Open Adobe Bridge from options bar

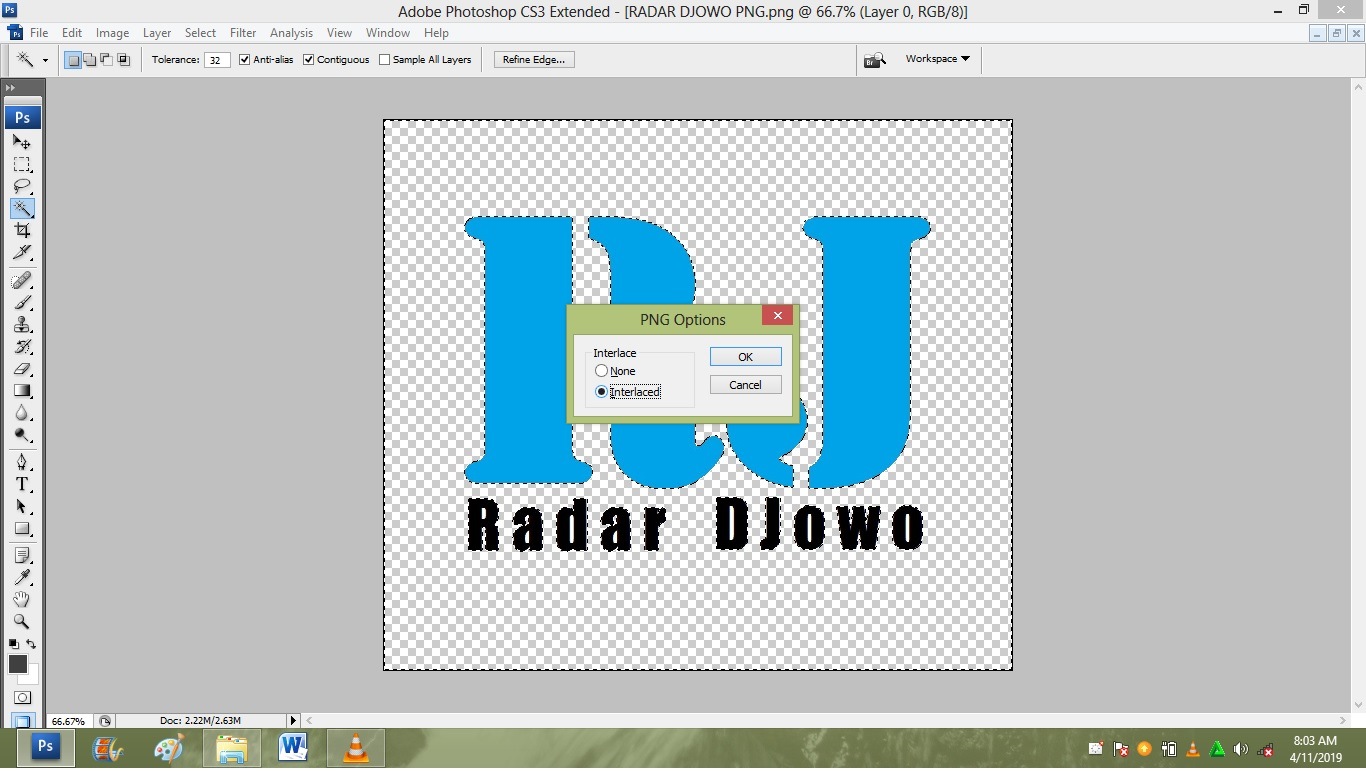pyautogui.click(x=874, y=60)
